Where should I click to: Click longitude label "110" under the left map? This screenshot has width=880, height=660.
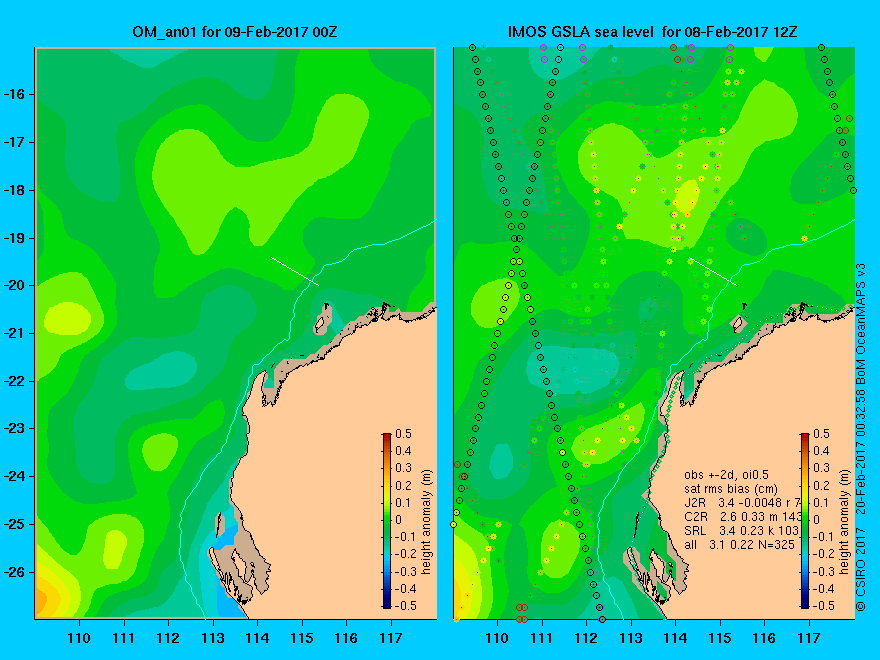click(x=79, y=638)
